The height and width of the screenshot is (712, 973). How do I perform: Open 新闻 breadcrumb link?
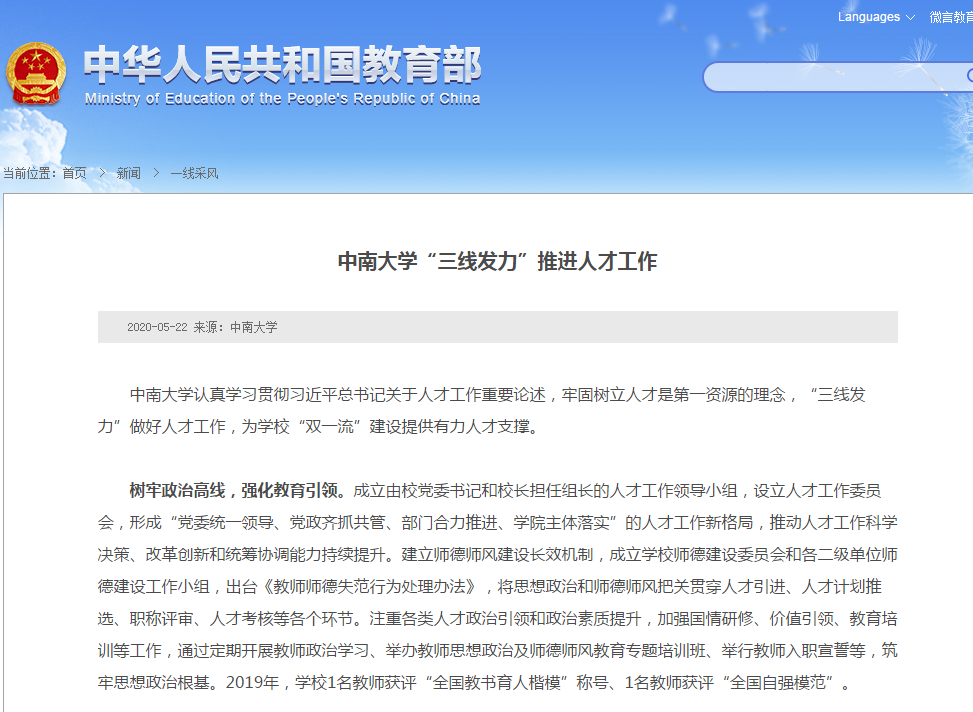[x=128, y=173]
